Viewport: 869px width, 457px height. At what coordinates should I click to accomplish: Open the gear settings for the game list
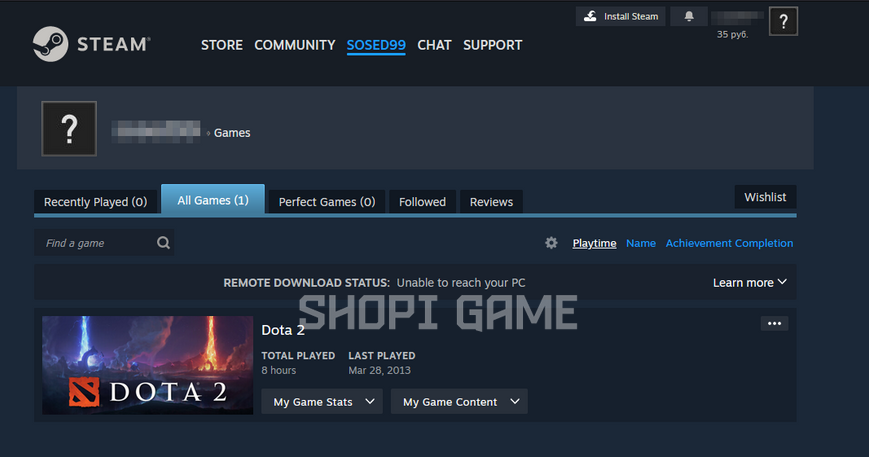pos(551,243)
